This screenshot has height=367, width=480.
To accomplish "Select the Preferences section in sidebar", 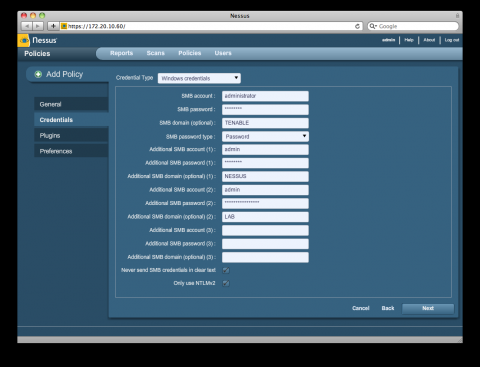I will pos(71,151).
